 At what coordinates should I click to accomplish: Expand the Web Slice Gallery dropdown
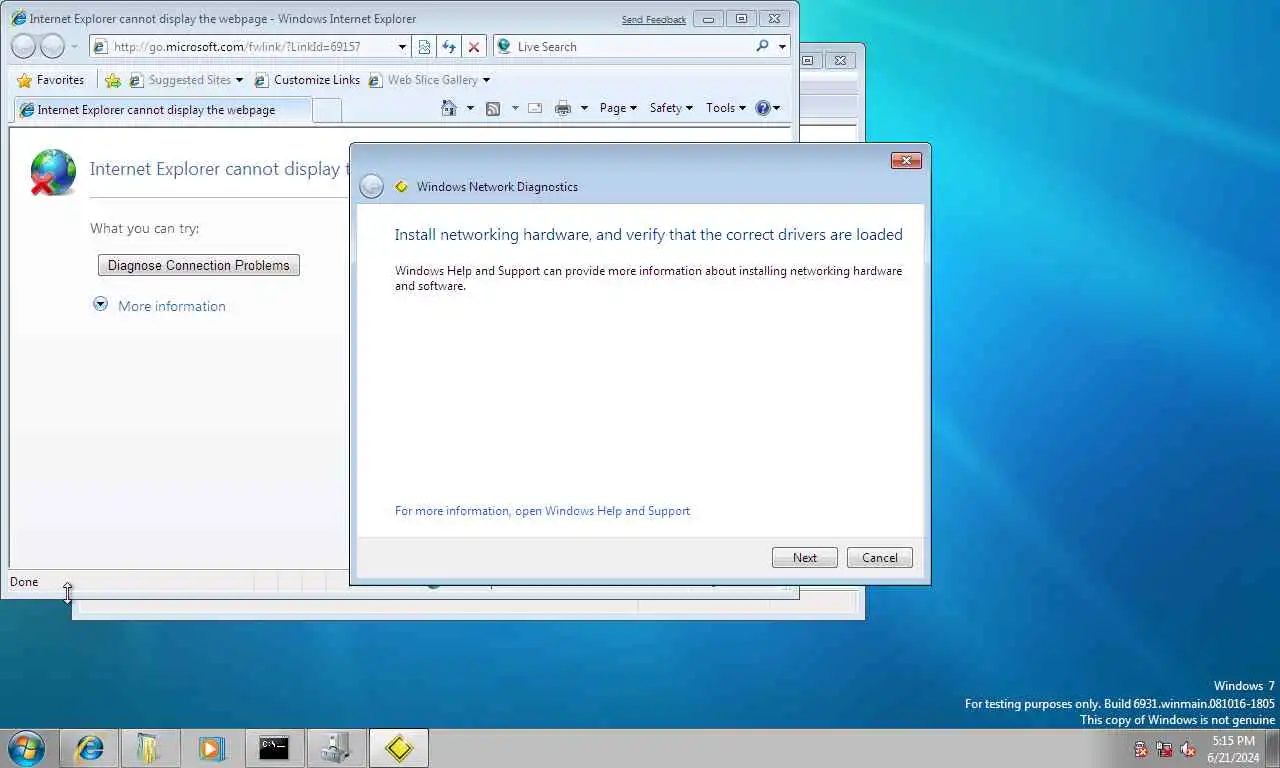[x=486, y=80]
